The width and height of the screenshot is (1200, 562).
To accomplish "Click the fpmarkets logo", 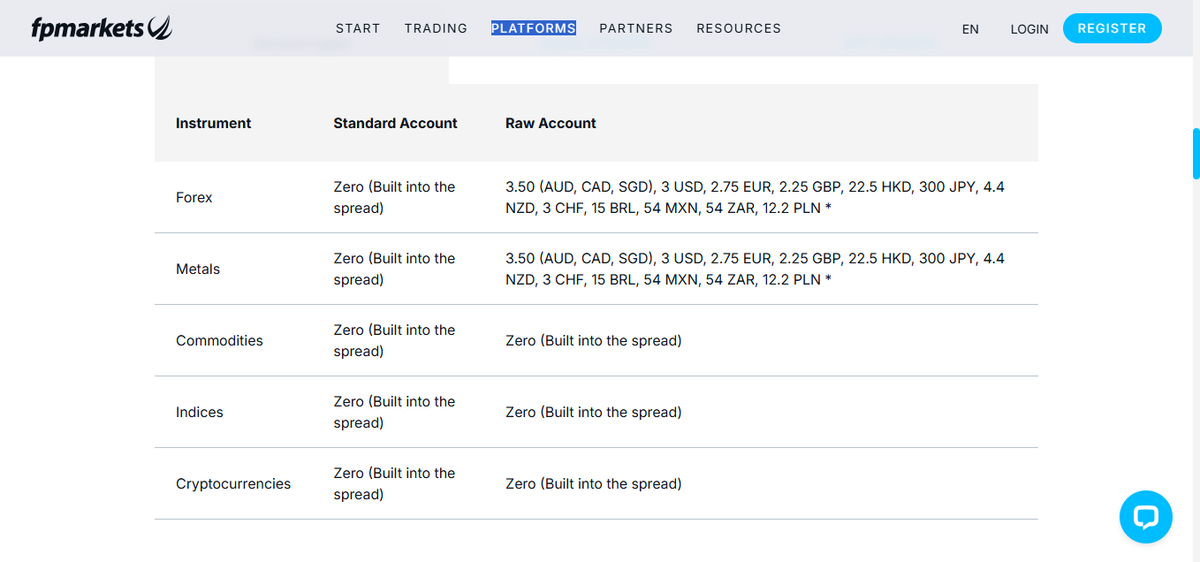I will point(102,29).
